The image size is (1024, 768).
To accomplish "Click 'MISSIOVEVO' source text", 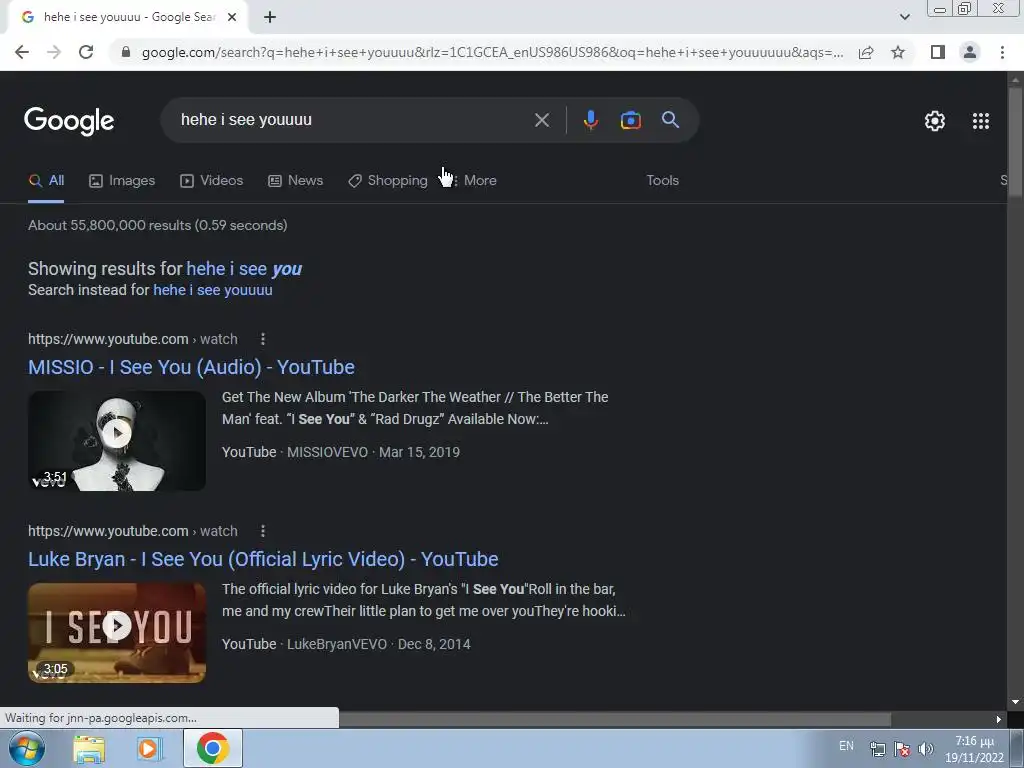I will (x=328, y=452).
